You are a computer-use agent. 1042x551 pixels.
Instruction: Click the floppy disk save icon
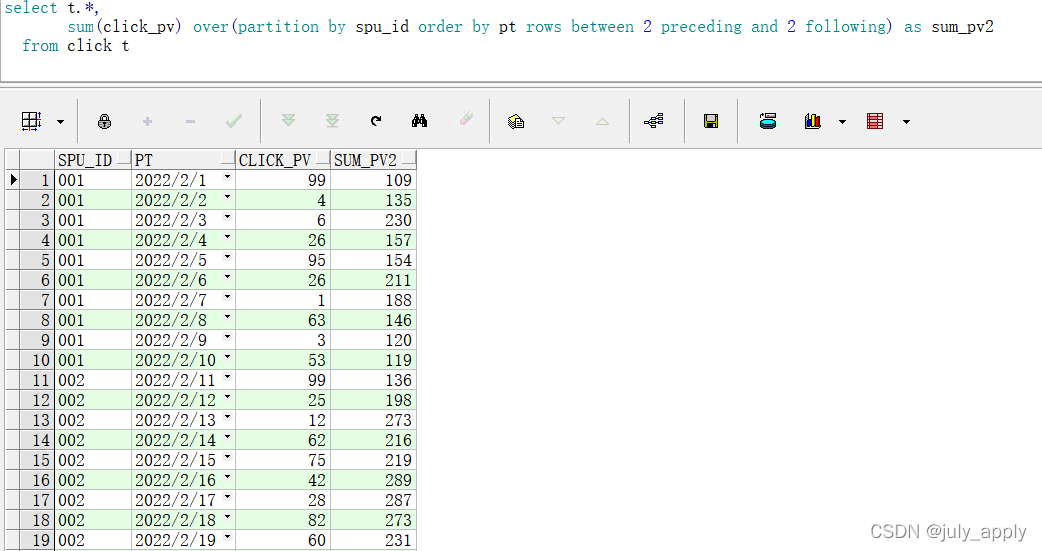coord(711,121)
